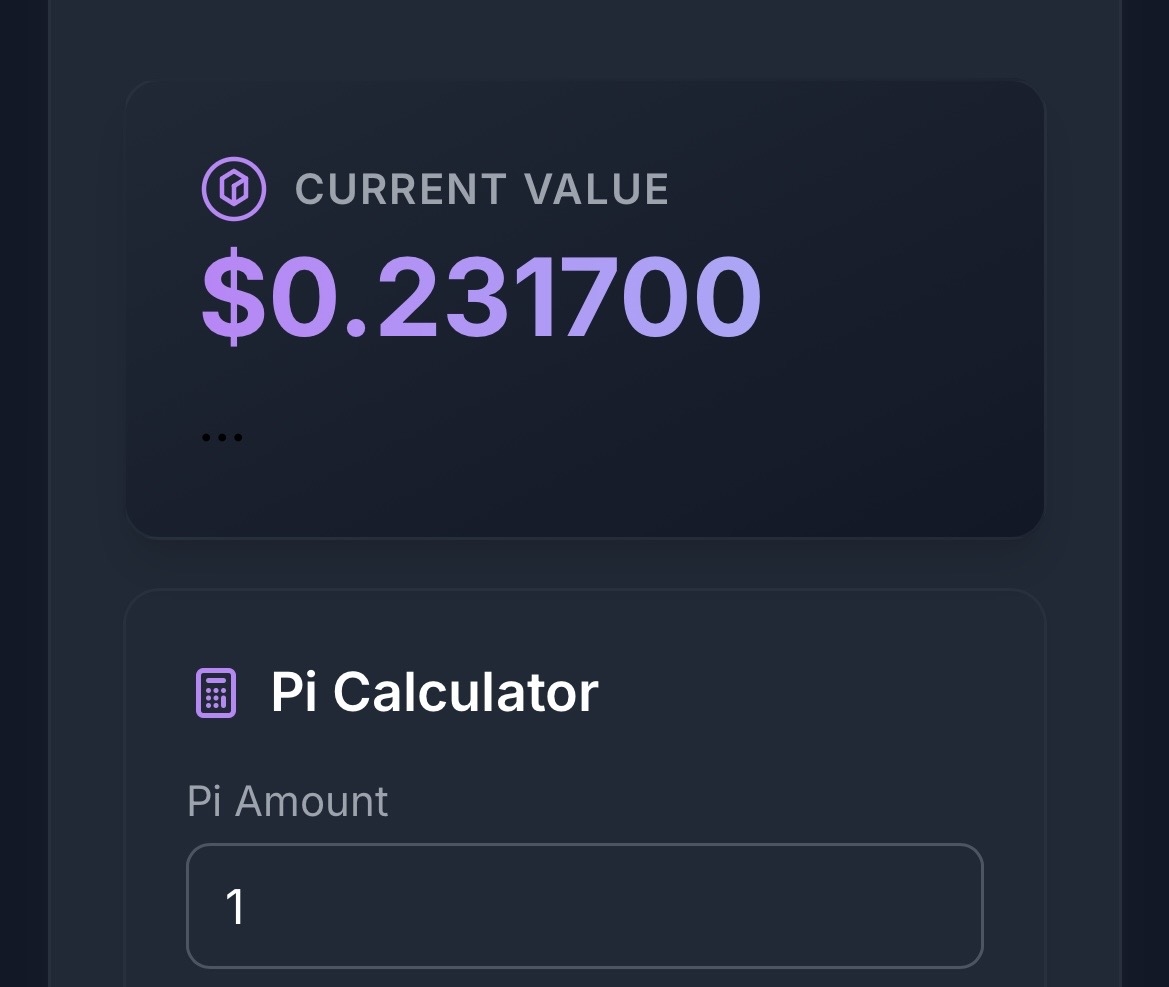Screen dimensions: 1169x987
Task: Click the purple calculator icon
Action: [215, 692]
